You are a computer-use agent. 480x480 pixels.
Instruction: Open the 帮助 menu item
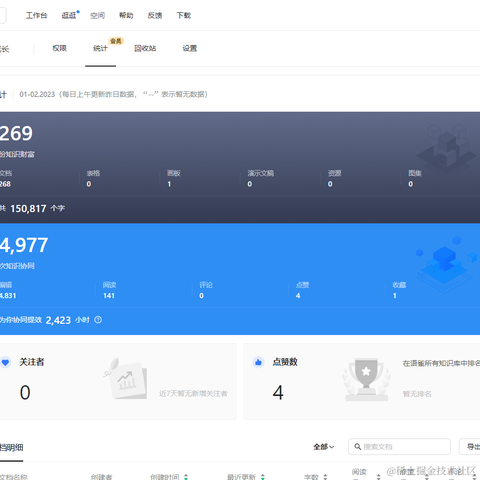click(126, 15)
